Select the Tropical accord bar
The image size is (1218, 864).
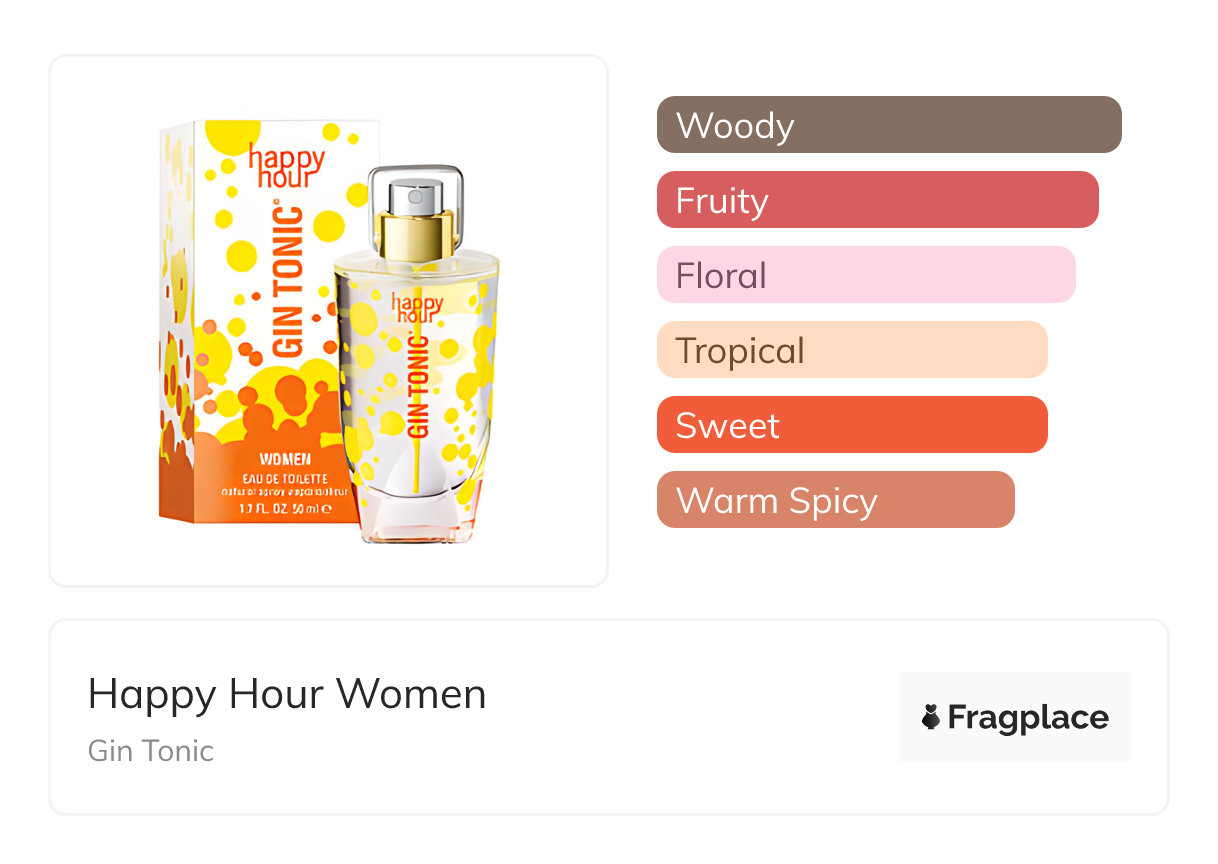(x=851, y=350)
